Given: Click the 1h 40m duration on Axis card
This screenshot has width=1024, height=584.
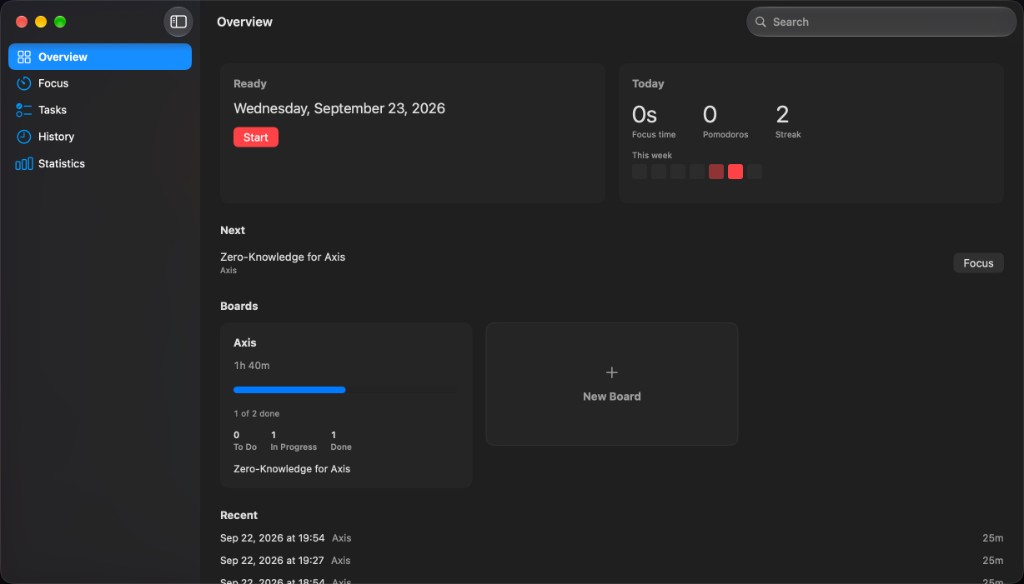Looking at the screenshot, I should [251, 365].
